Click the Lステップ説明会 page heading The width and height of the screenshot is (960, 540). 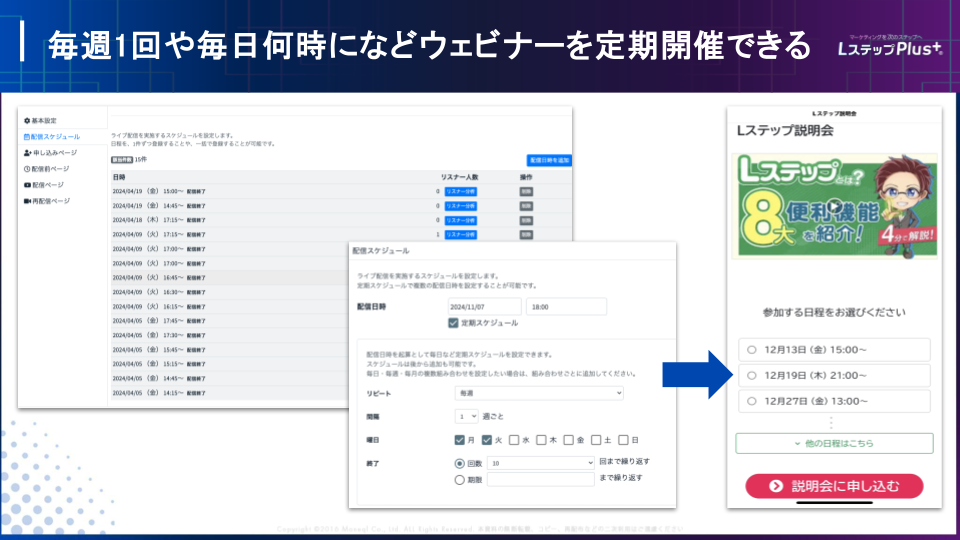(785, 130)
